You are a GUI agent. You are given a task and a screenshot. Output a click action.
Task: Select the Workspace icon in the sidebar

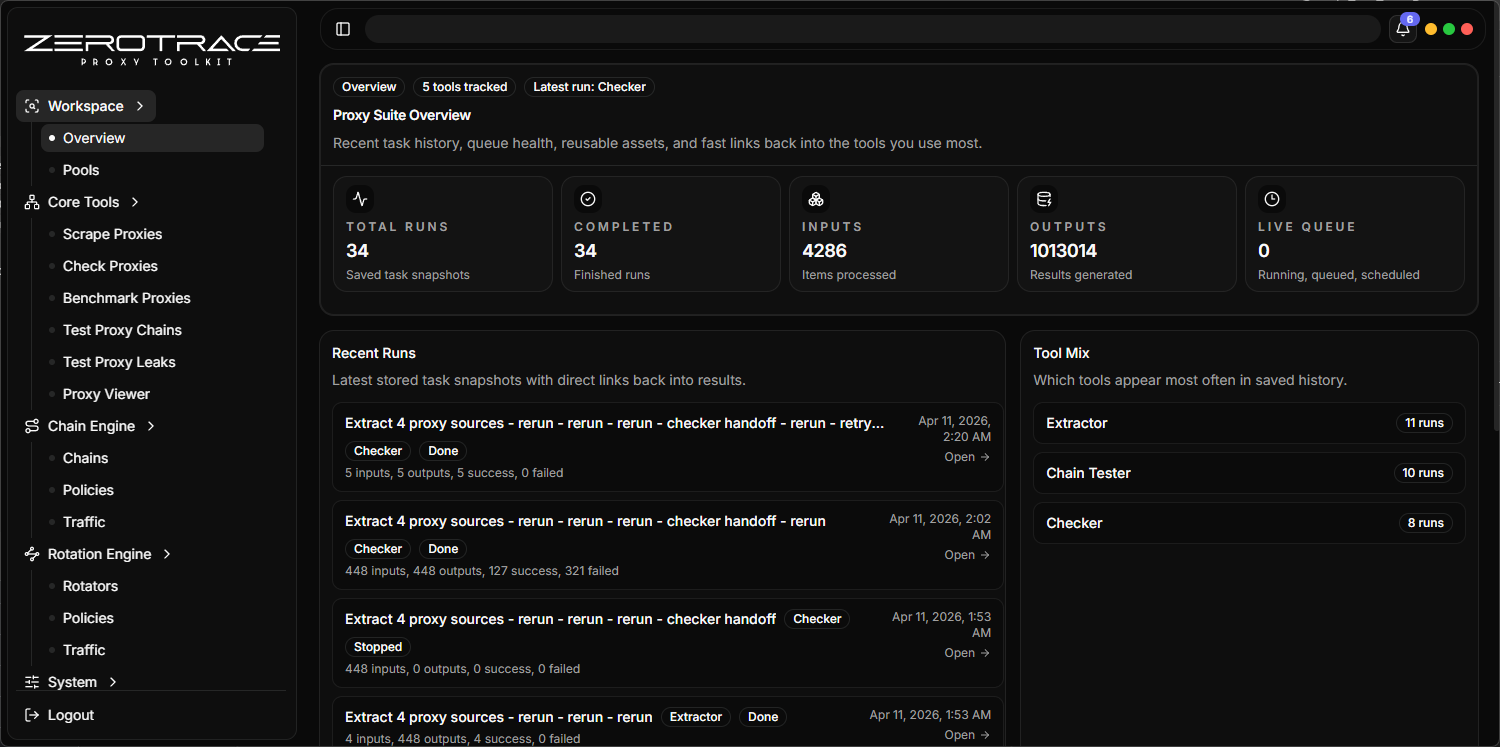[31, 105]
